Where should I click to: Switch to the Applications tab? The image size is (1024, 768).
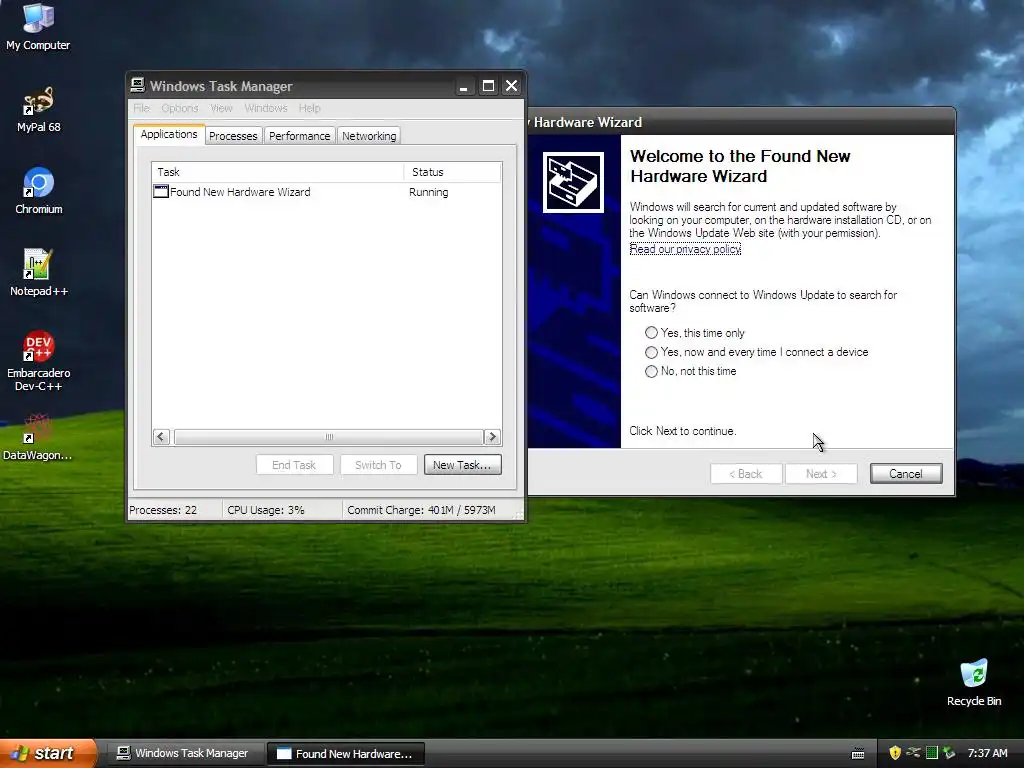[x=169, y=134]
